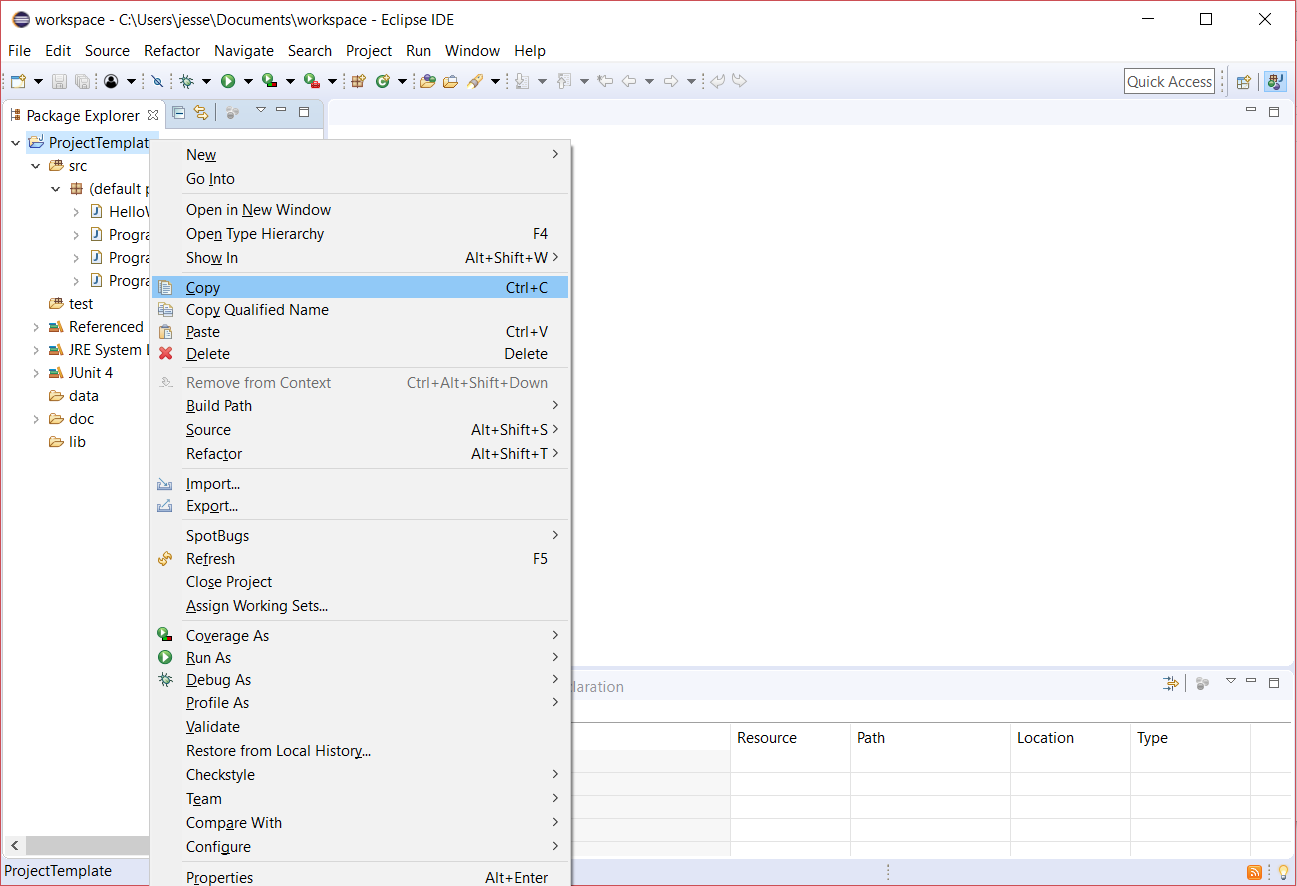Click the Open Type folder icon
The width and height of the screenshot is (1297, 886).
coord(428,82)
